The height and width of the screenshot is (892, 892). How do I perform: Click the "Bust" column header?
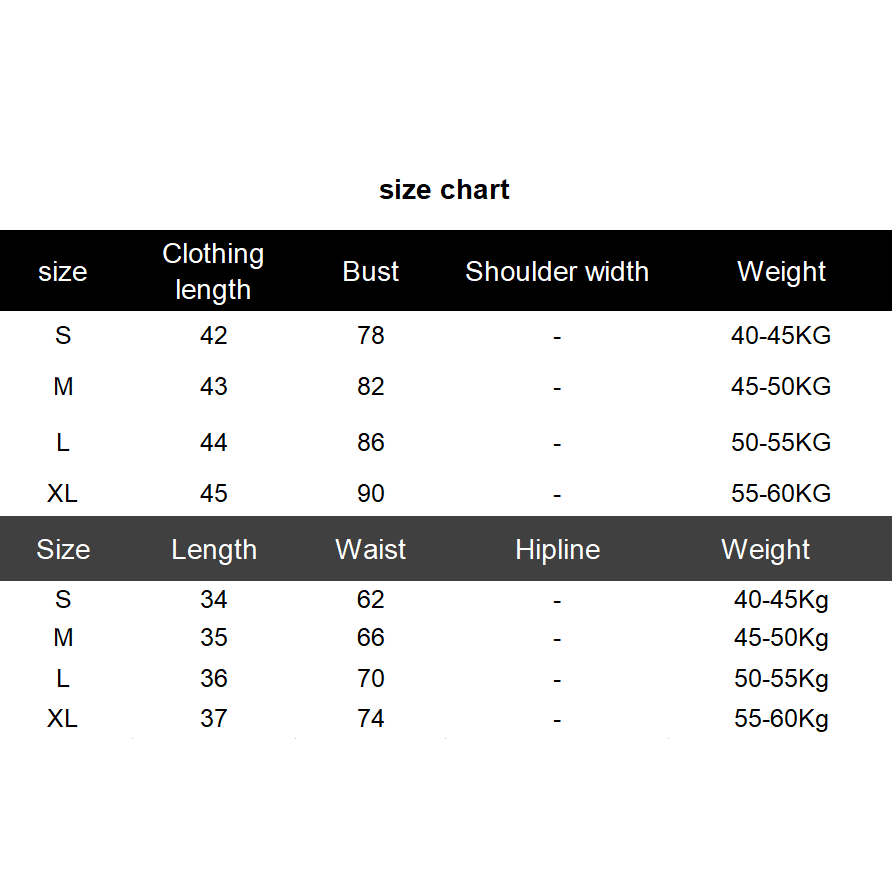(371, 271)
